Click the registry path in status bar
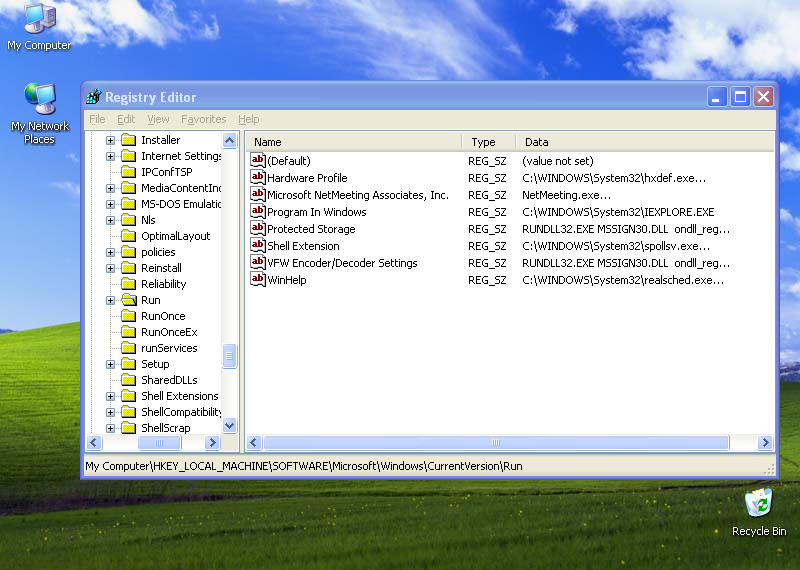The width and height of the screenshot is (800, 570). tap(304, 466)
